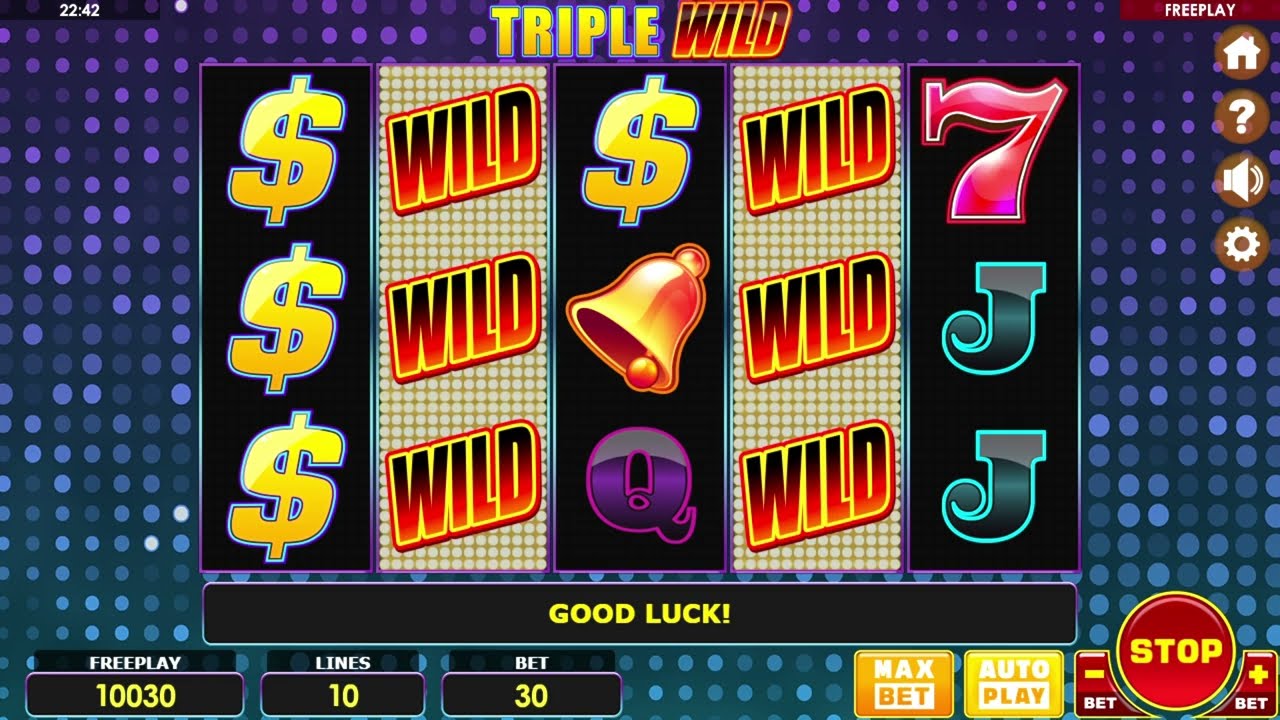Click the FREEPLAY balance display
The height and width of the screenshot is (720, 1280).
coord(135,695)
